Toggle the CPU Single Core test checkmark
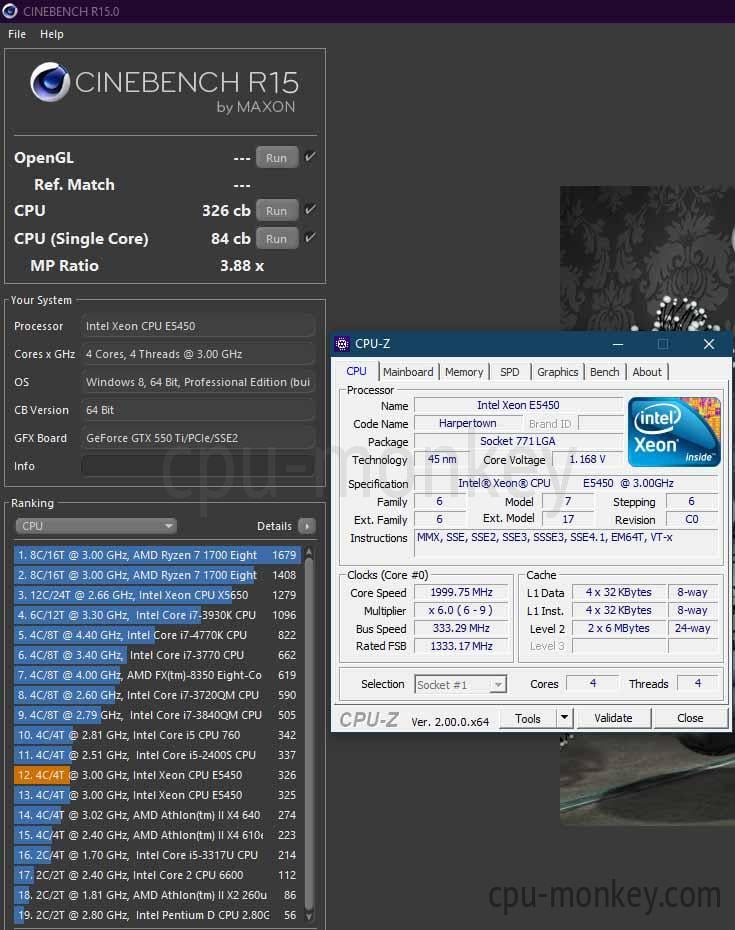Viewport: 735px width, 930px height. coord(310,237)
